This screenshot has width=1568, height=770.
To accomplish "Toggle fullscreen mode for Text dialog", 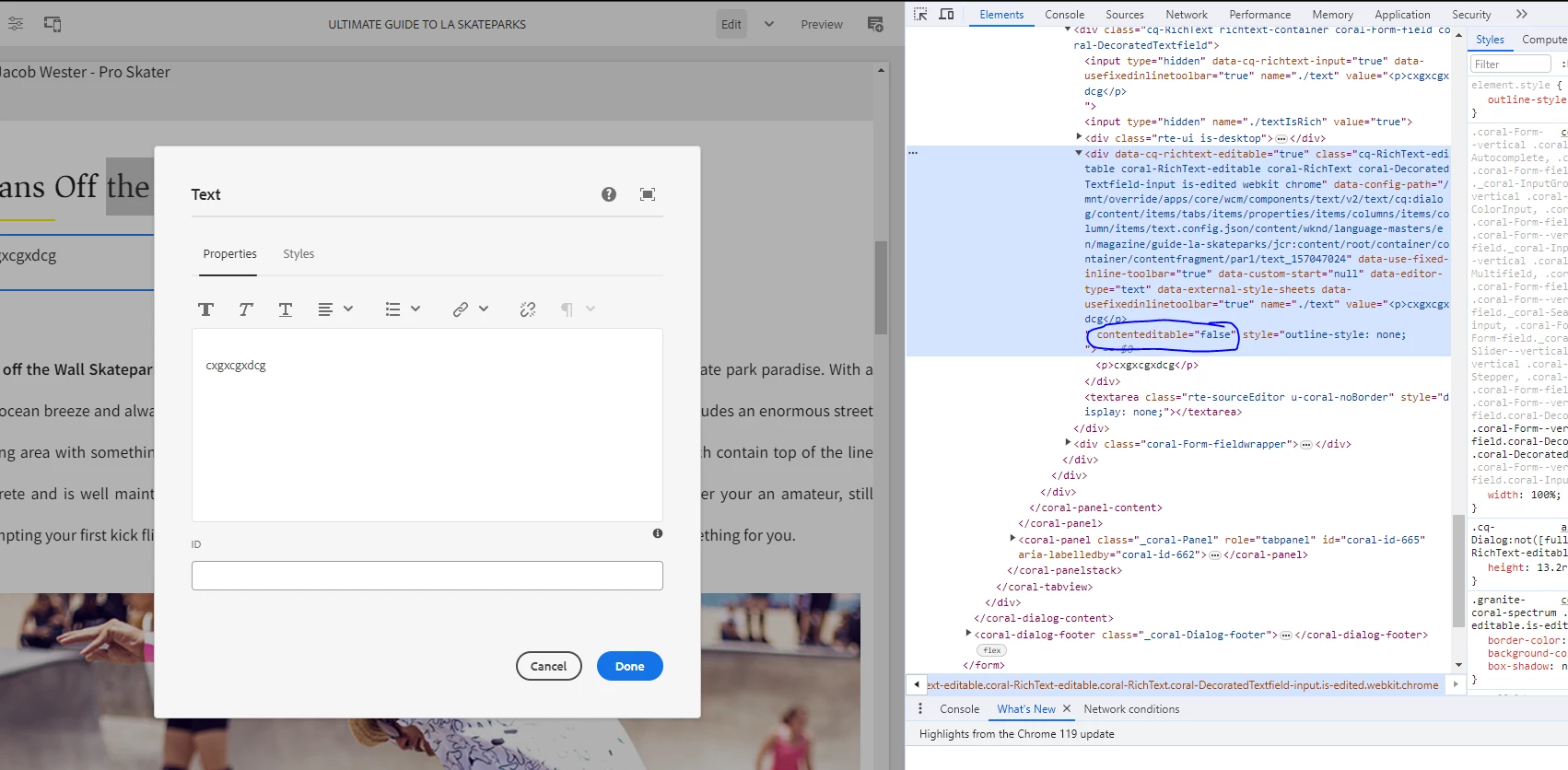I will (x=648, y=194).
